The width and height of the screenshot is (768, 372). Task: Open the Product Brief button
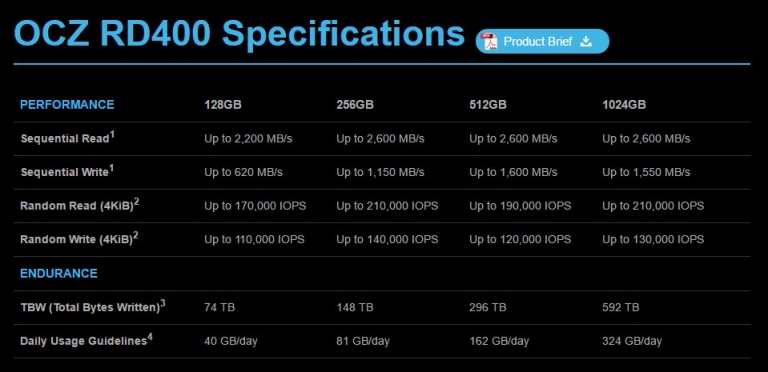542,42
